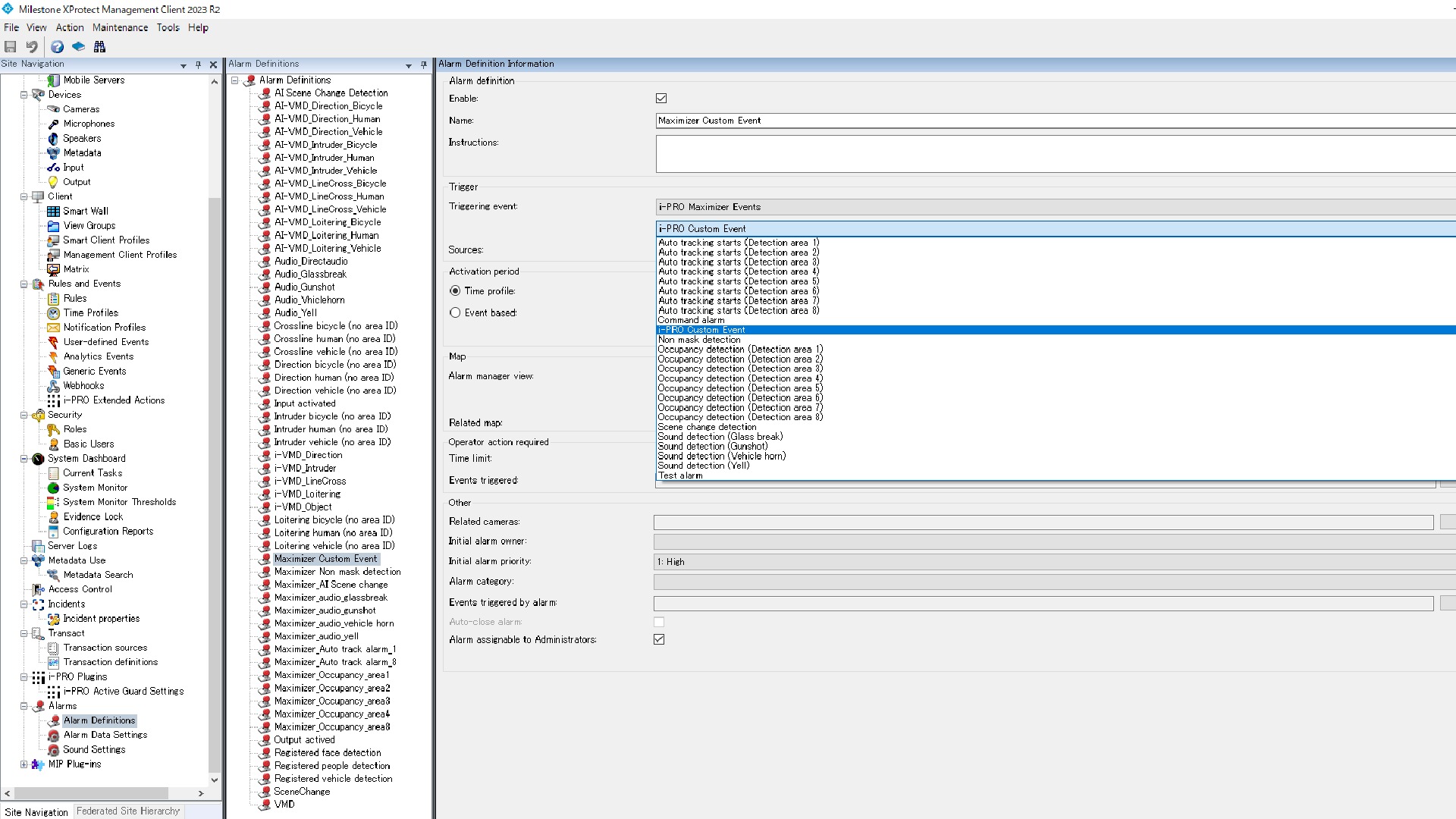Image resolution: width=1456 pixels, height=819 pixels.
Task: Click the Analytics Events icon under Rules and Events
Action: pyautogui.click(x=53, y=356)
